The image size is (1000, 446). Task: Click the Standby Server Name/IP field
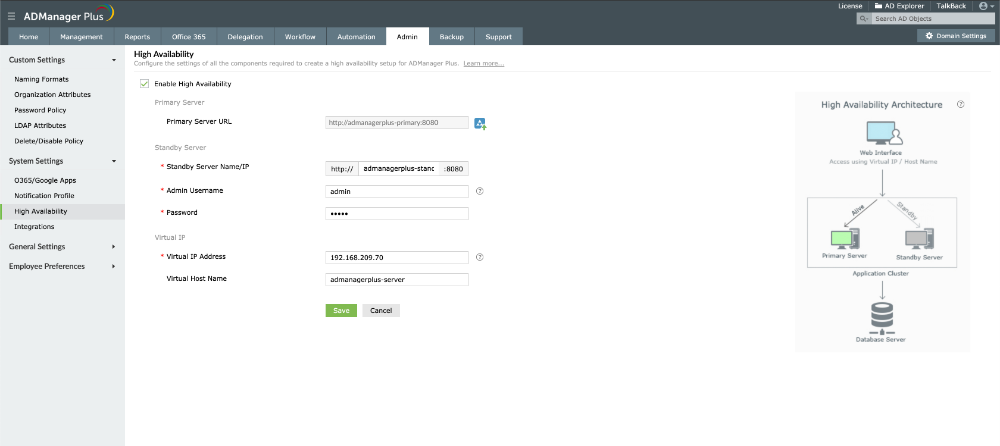coord(397,169)
